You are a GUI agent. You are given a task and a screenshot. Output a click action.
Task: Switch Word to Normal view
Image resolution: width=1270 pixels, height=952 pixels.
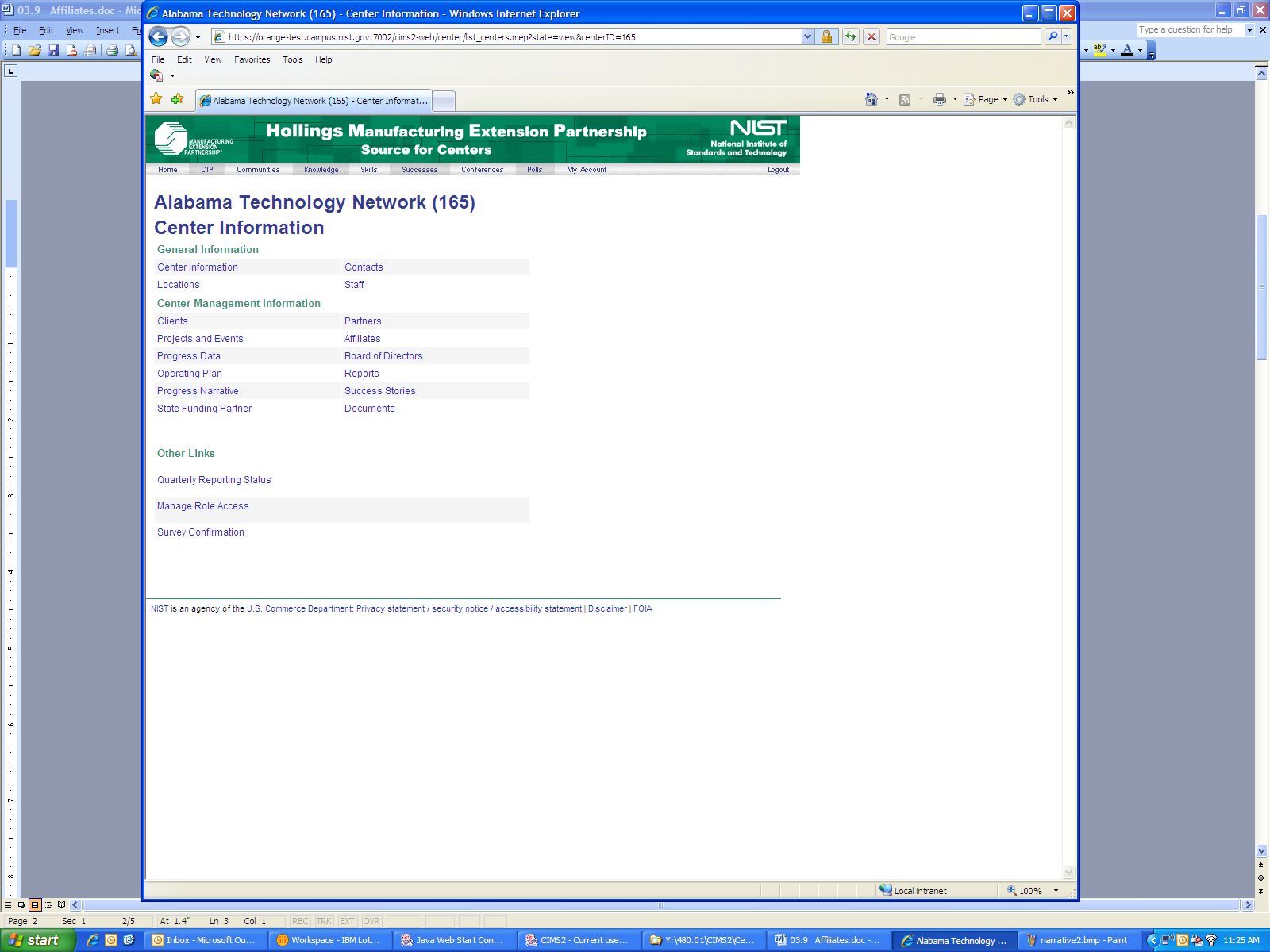click(8, 904)
